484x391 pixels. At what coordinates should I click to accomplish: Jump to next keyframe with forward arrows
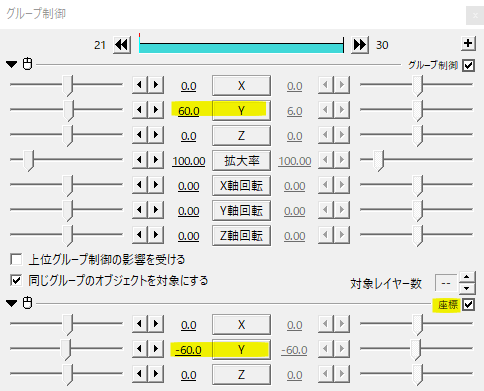[360, 44]
